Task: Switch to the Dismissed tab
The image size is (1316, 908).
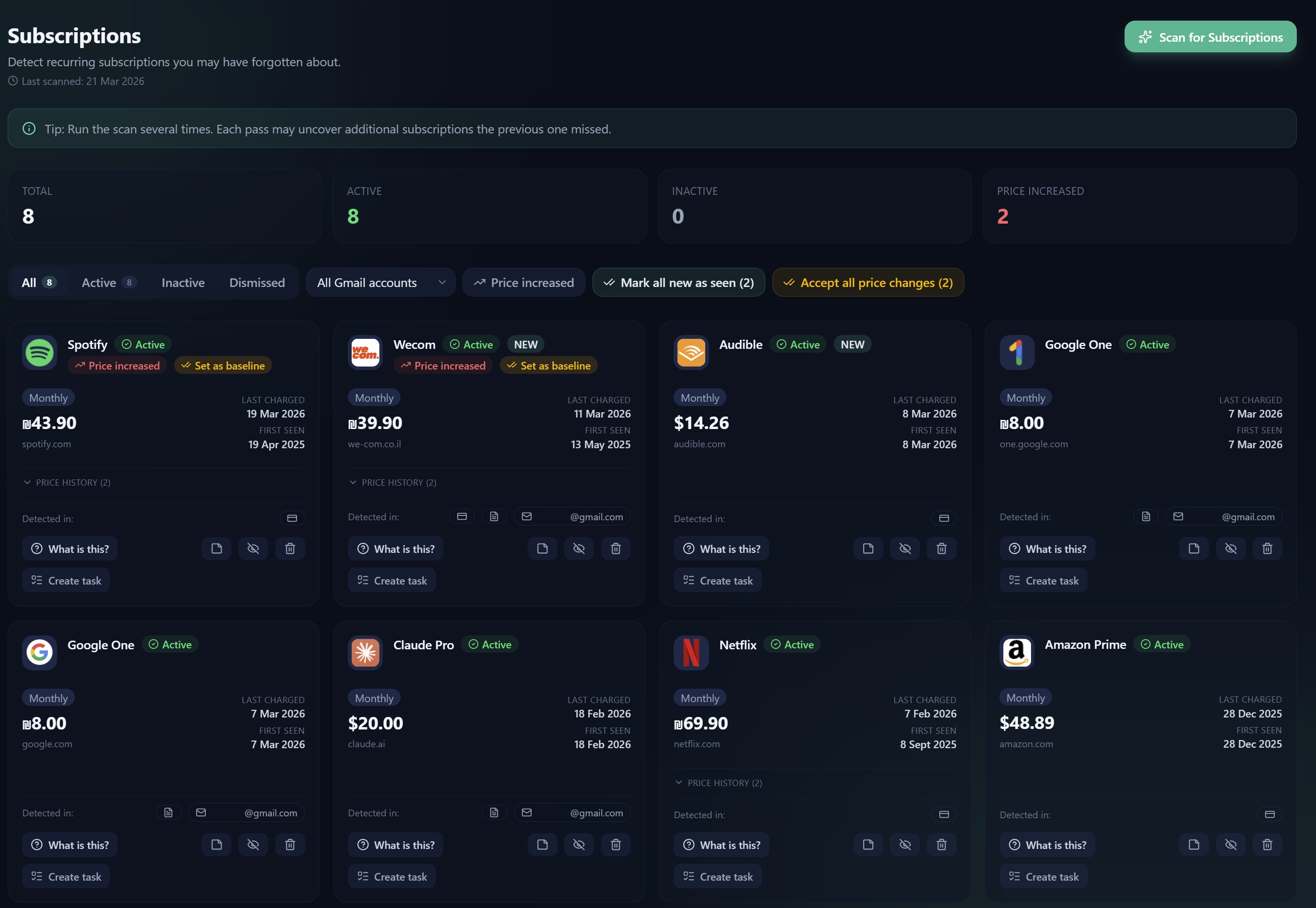Action: coord(257,283)
